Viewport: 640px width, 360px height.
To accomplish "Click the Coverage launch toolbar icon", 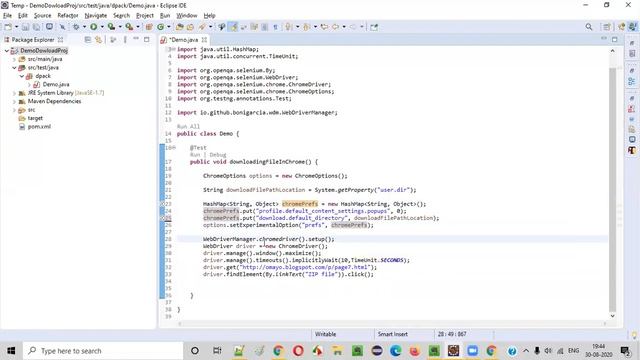I will coord(111,27).
